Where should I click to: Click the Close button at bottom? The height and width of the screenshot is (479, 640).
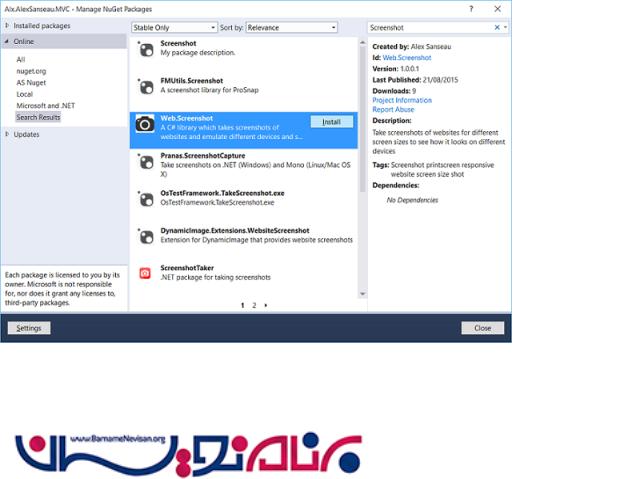click(x=482, y=328)
